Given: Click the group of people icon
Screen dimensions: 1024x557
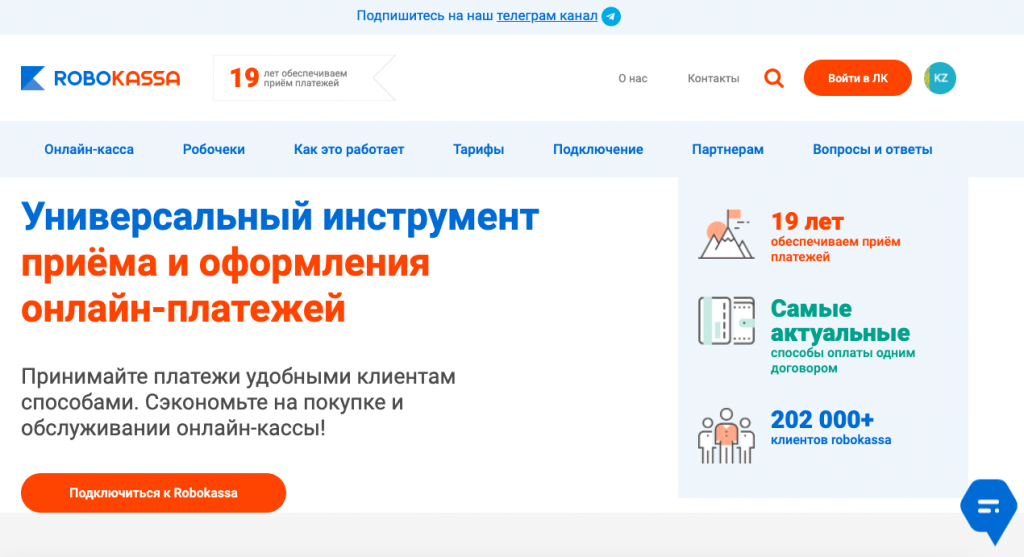Looking at the screenshot, I should [x=726, y=436].
